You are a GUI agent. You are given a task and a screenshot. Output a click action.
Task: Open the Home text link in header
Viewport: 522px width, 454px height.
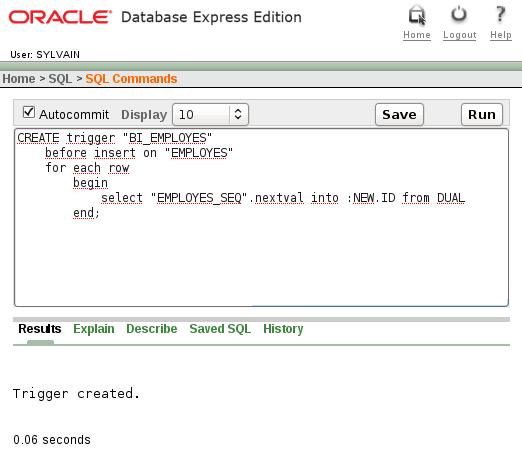coord(417,35)
